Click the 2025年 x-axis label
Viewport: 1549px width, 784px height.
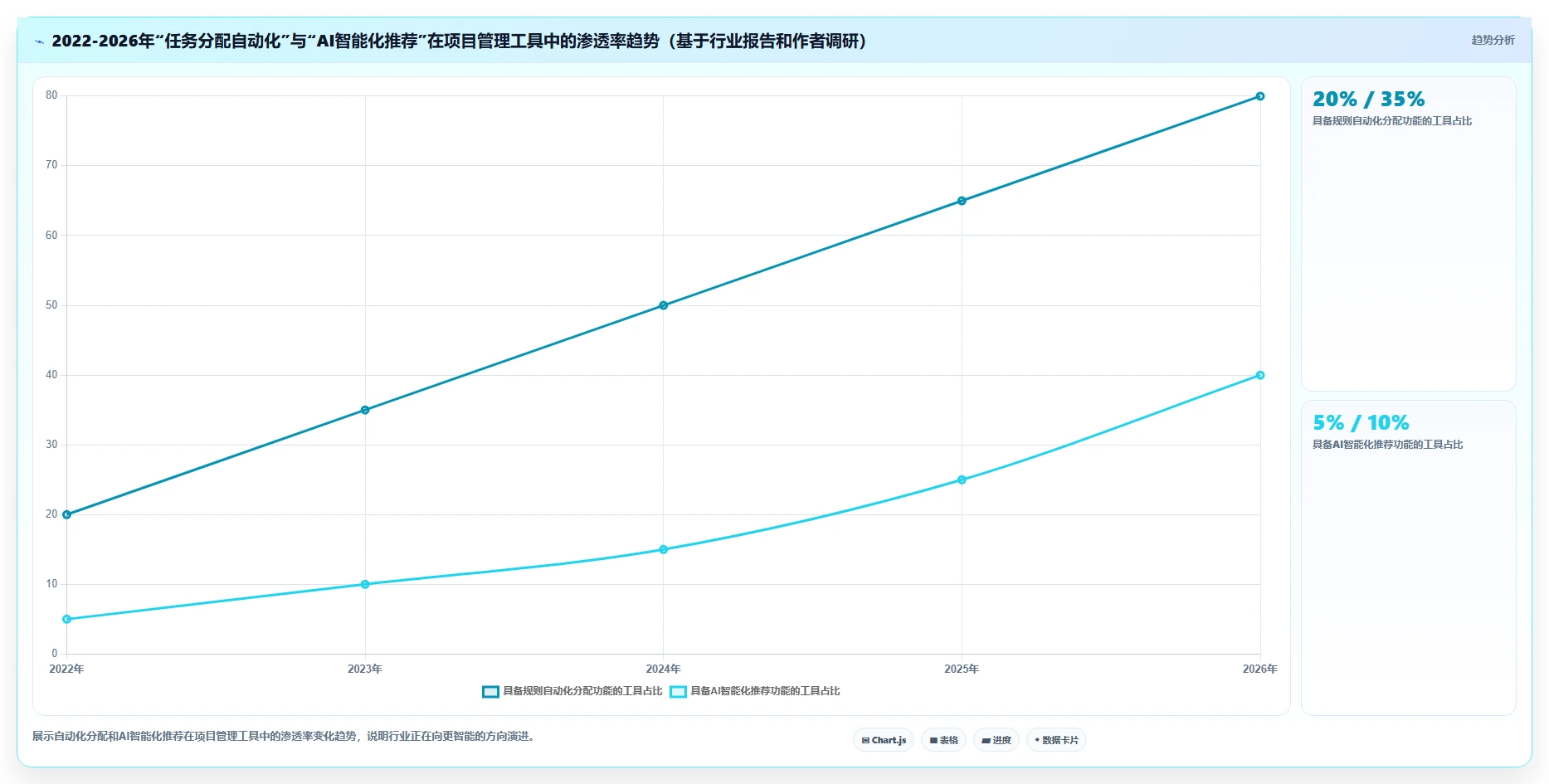[x=962, y=669]
